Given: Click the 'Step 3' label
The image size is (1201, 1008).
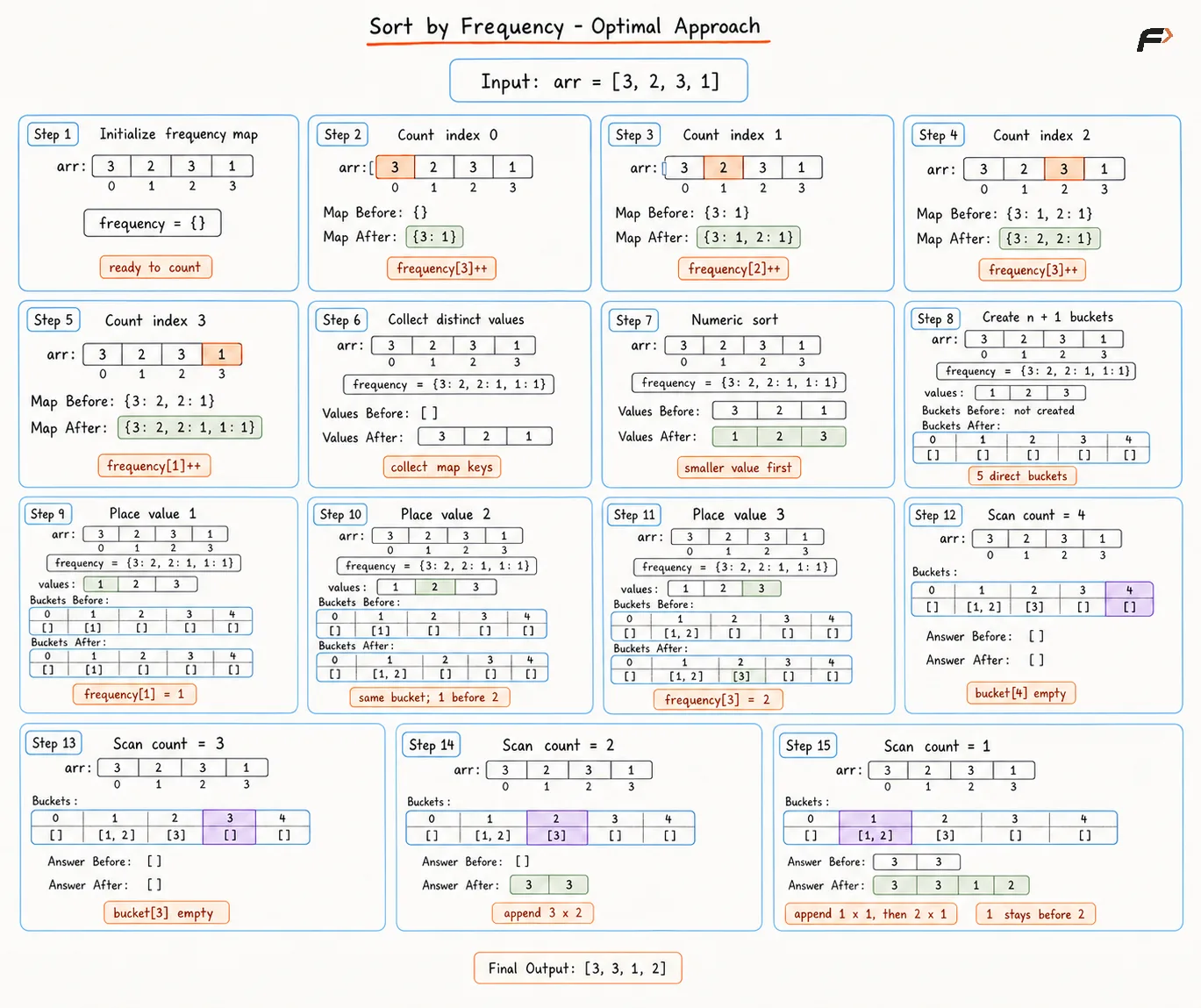Looking at the screenshot, I should pyautogui.click(x=634, y=134).
